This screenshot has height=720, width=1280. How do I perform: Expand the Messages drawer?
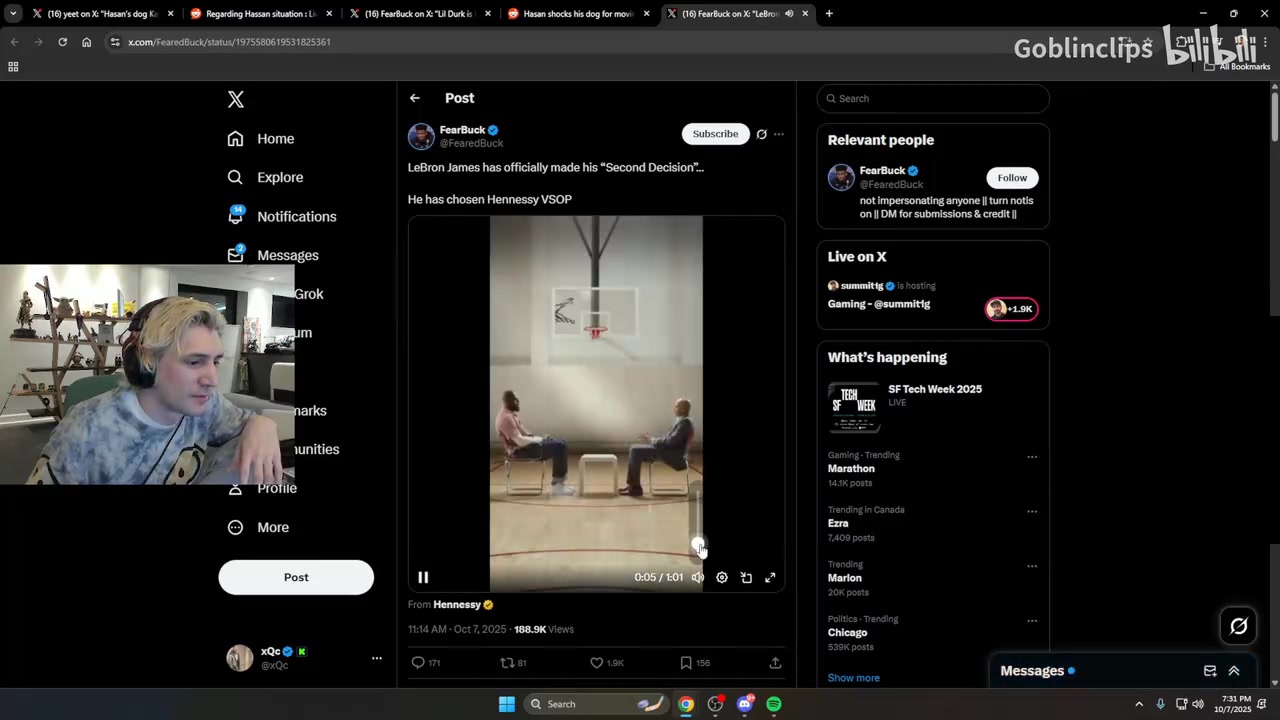pyautogui.click(x=1233, y=671)
